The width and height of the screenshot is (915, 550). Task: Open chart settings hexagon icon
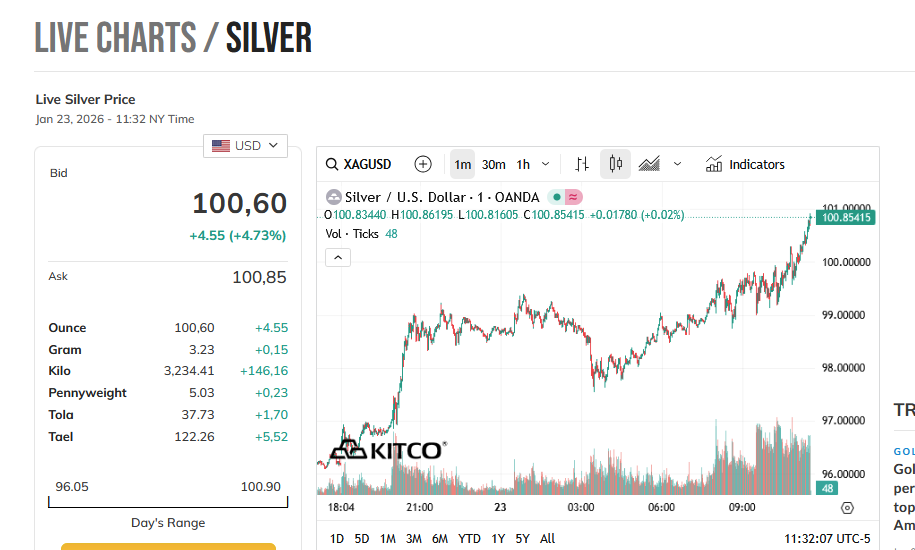pos(847,508)
